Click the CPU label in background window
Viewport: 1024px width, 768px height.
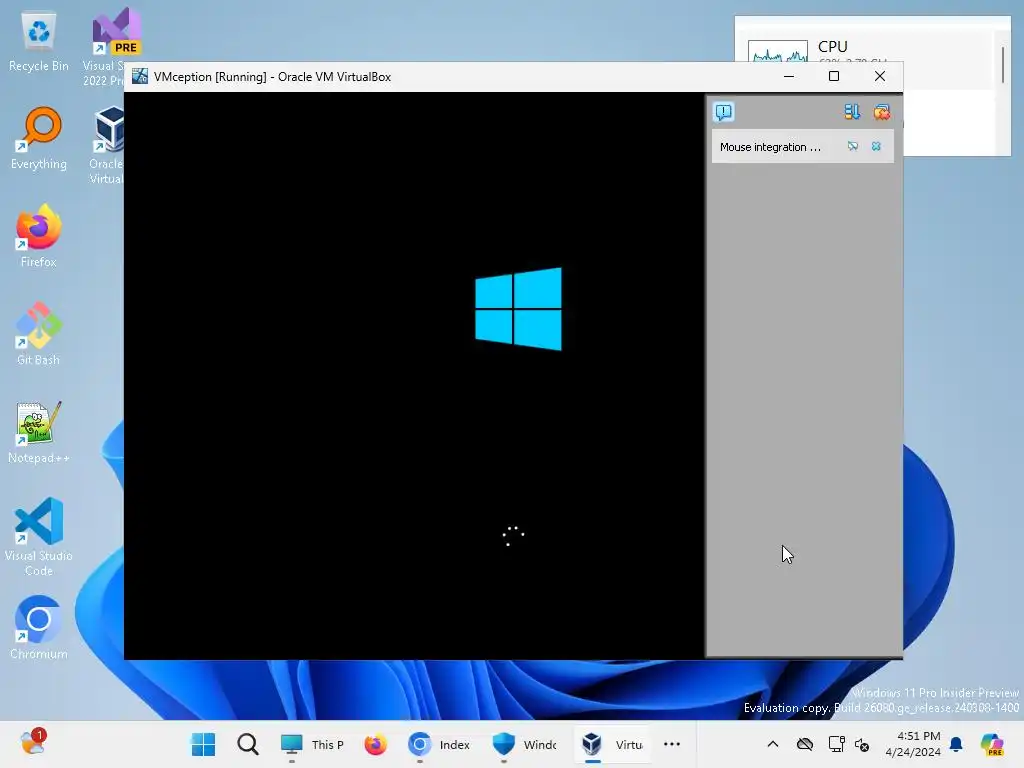(833, 46)
